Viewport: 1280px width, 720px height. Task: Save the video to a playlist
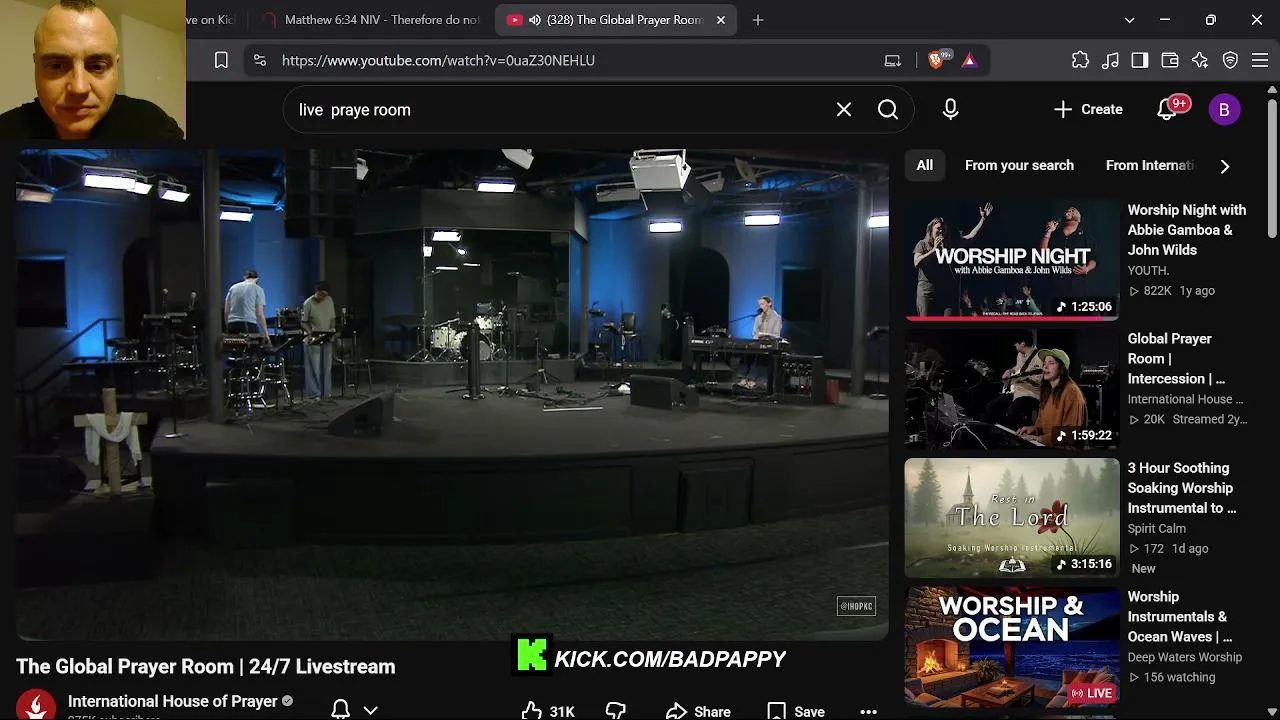796,711
